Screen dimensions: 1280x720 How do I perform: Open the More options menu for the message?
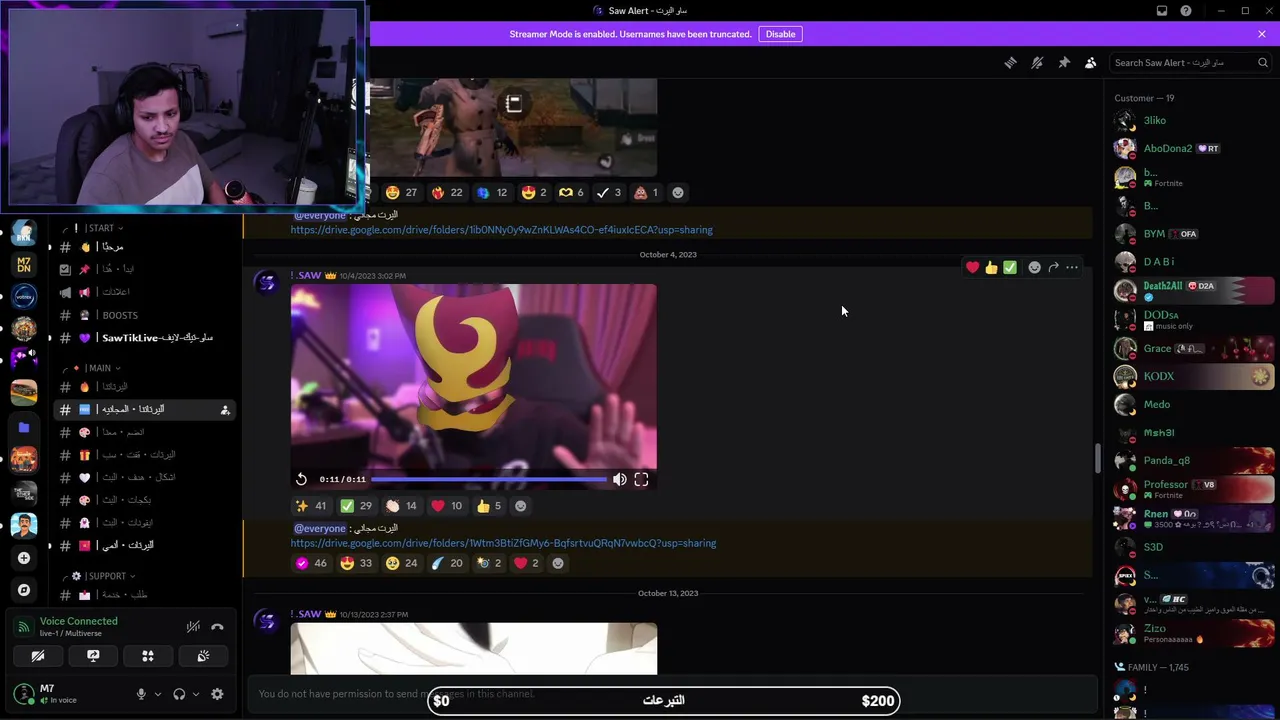pyautogui.click(x=1072, y=267)
